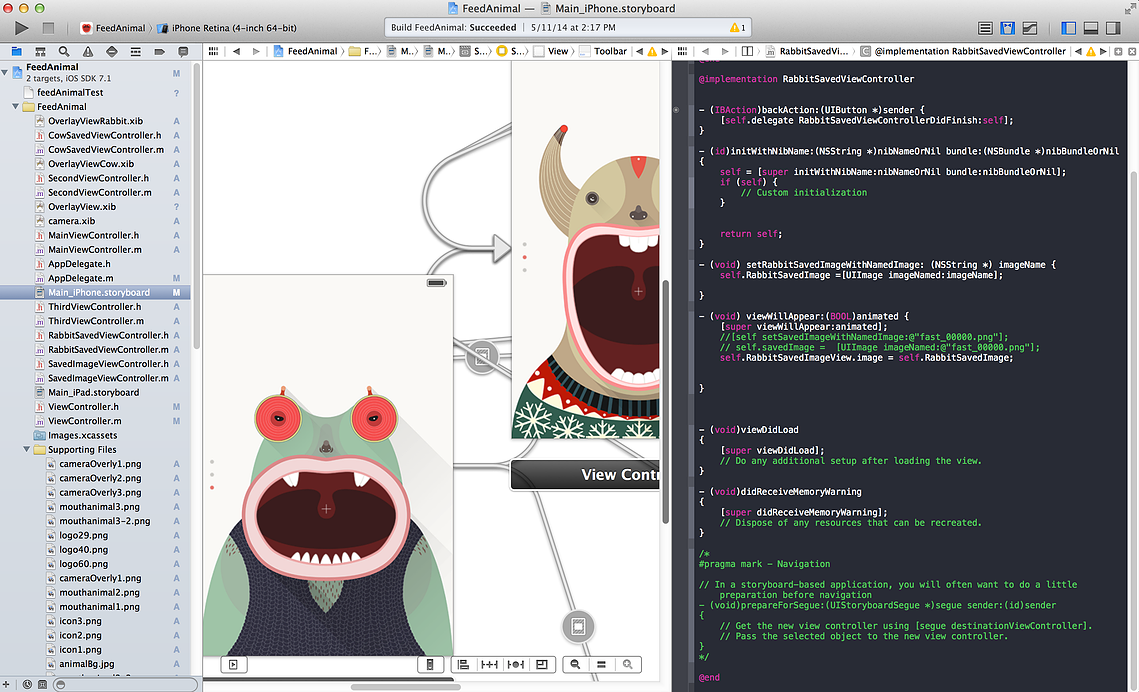Open the Toolbar jump bar segment

coord(603,52)
